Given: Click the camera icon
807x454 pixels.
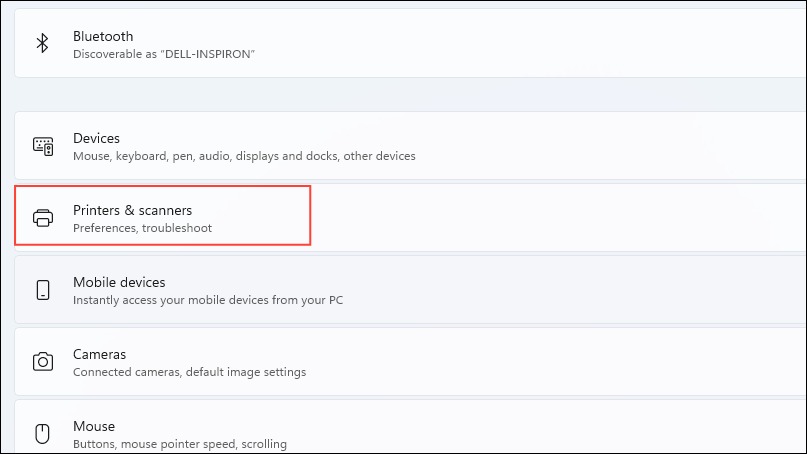Looking at the screenshot, I should pyautogui.click(x=43, y=361).
